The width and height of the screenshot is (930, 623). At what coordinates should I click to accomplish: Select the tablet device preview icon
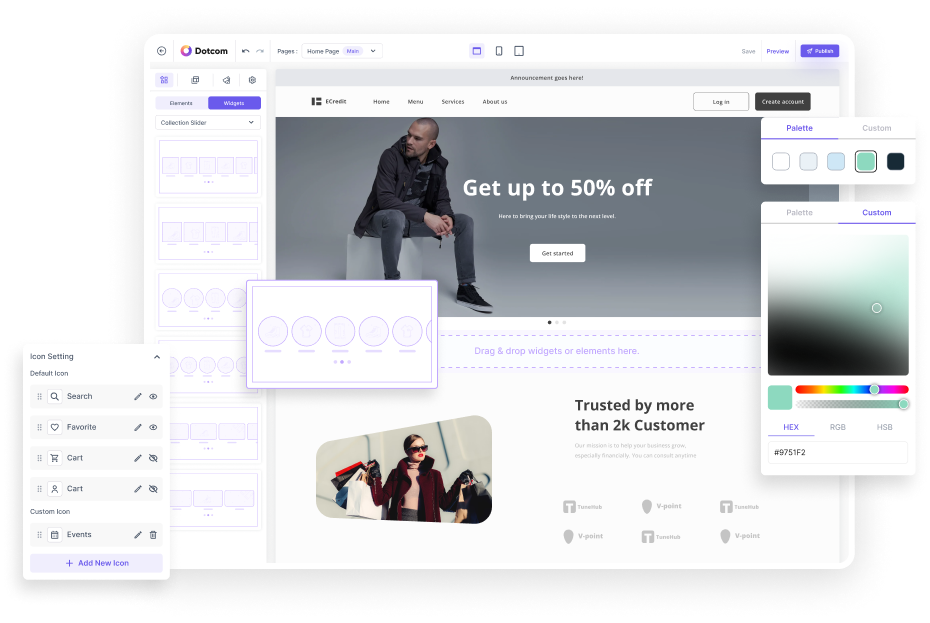tap(519, 51)
